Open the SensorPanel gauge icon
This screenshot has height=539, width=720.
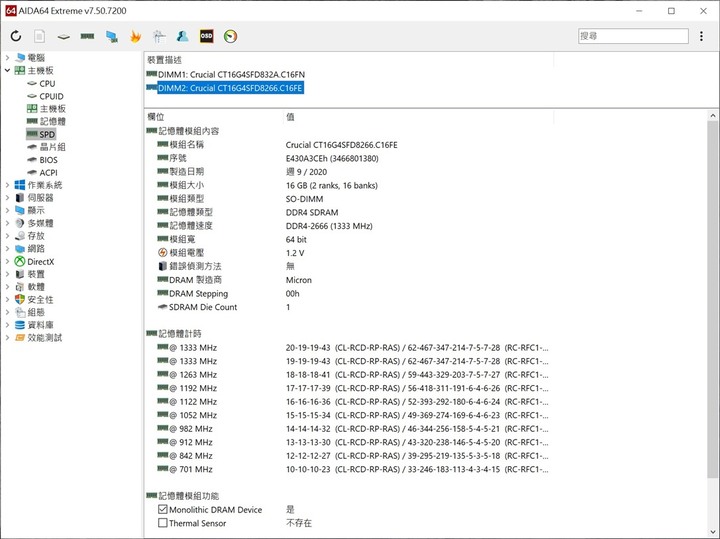231,36
